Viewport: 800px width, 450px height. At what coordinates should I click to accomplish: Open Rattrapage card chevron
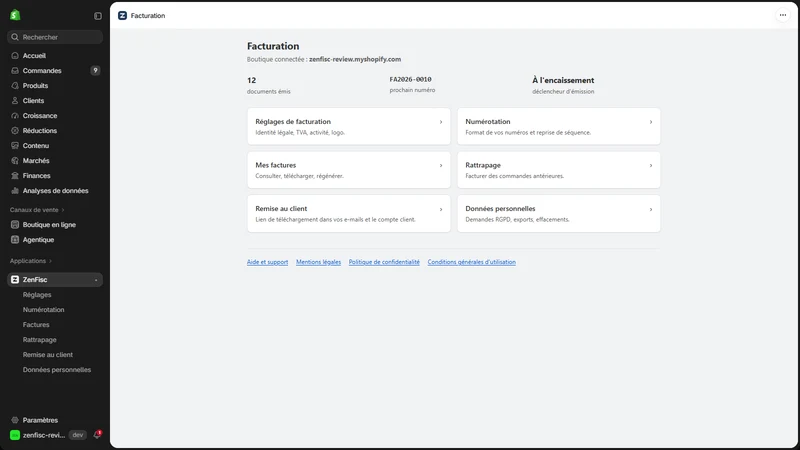tap(651, 165)
